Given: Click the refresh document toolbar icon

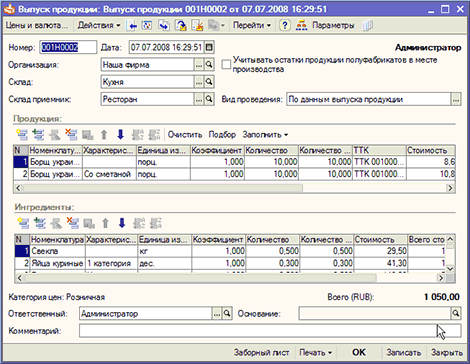Looking at the screenshot, I should pos(147,26).
